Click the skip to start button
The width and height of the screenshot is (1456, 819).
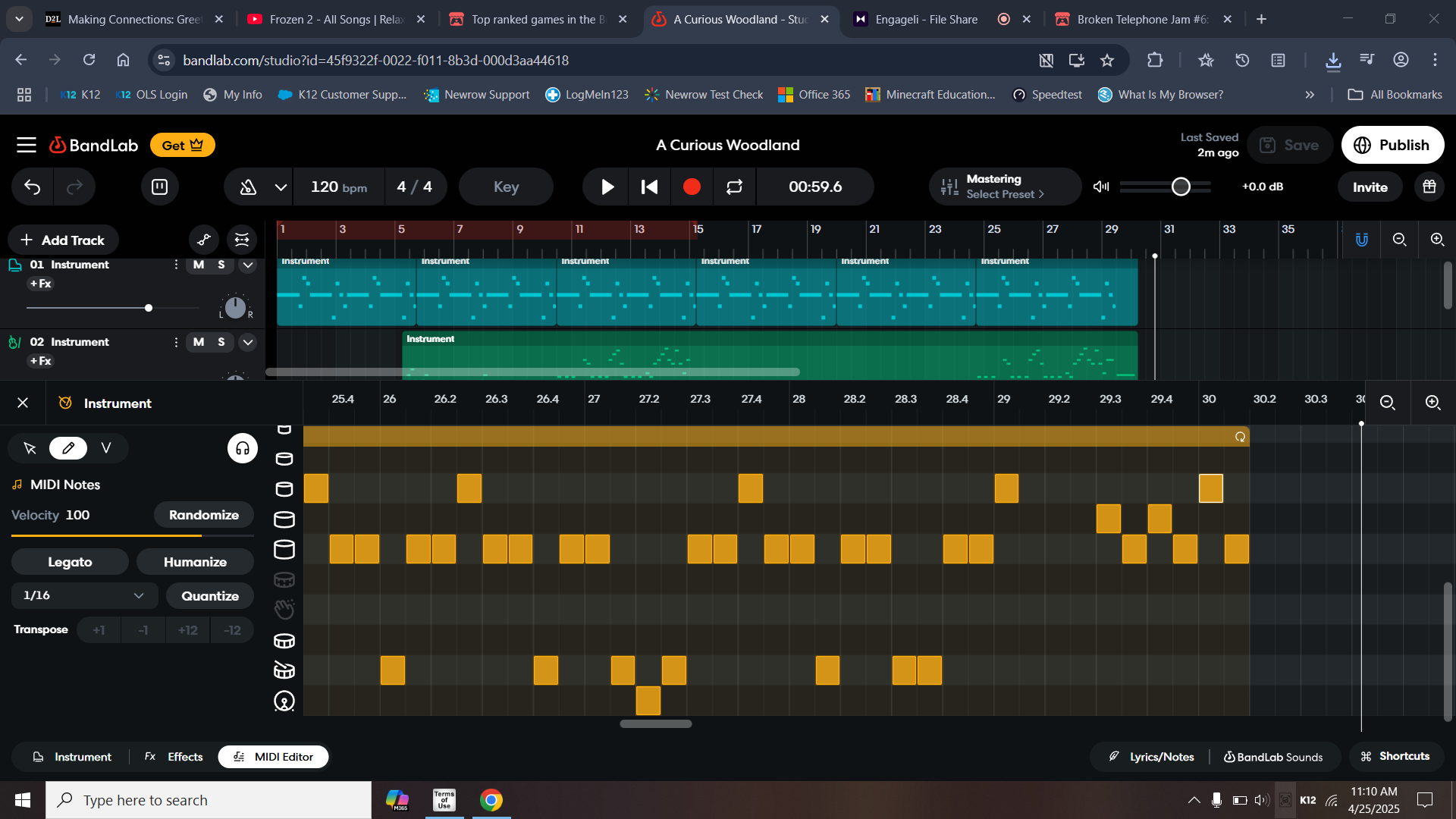pyautogui.click(x=649, y=187)
